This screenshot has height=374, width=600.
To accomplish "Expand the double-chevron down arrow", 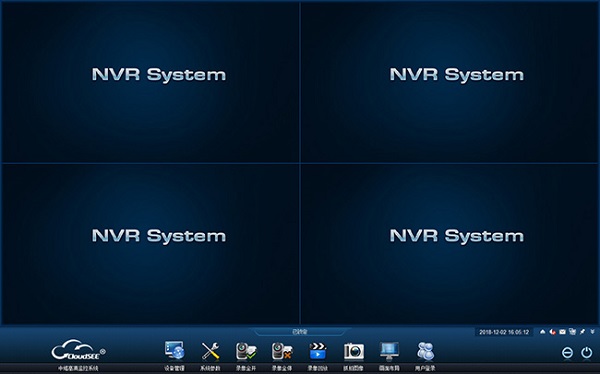I will click(x=592, y=332).
